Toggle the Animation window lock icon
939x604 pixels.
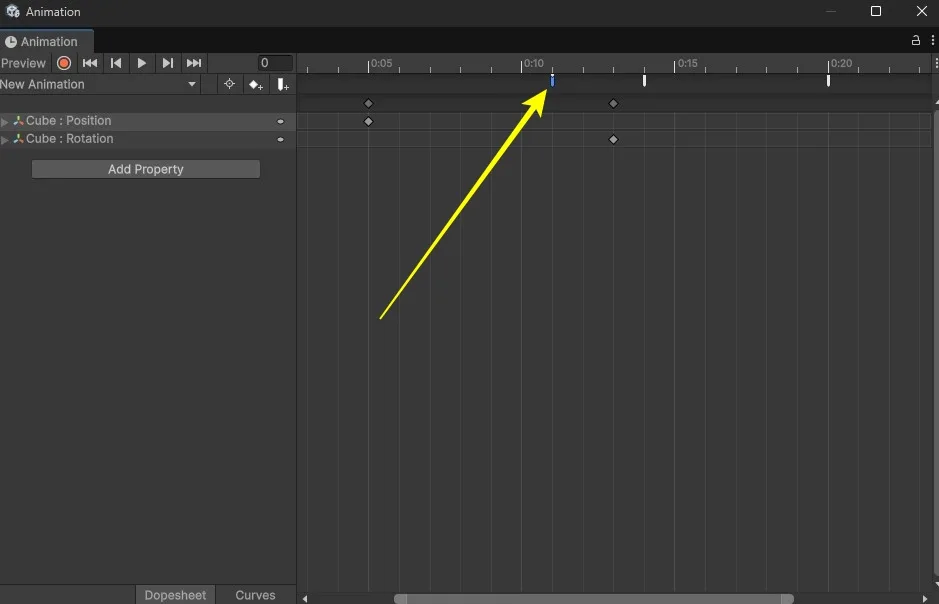pyautogui.click(x=915, y=41)
